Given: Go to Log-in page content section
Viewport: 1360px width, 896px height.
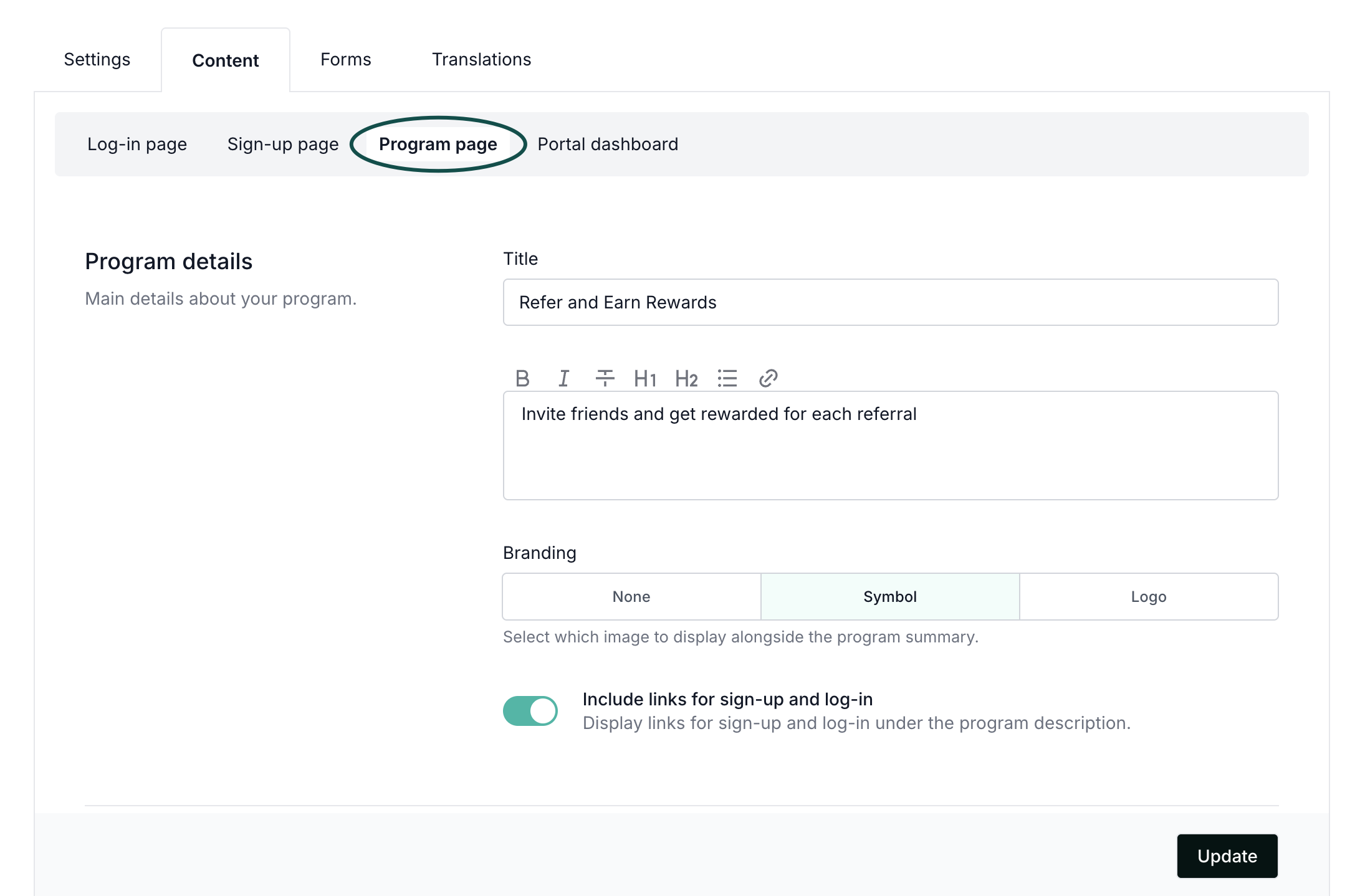Looking at the screenshot, I should point(137,145).
